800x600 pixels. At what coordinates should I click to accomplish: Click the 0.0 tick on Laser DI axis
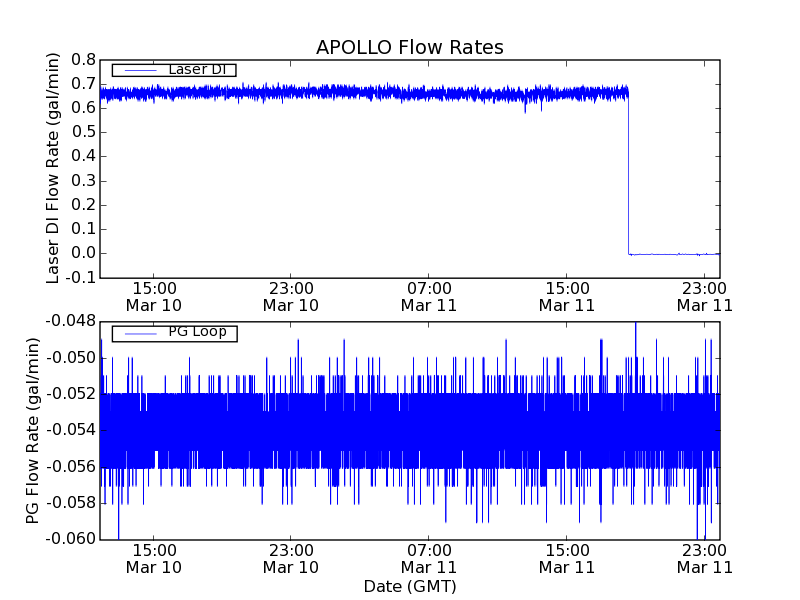tap(84, 253)
